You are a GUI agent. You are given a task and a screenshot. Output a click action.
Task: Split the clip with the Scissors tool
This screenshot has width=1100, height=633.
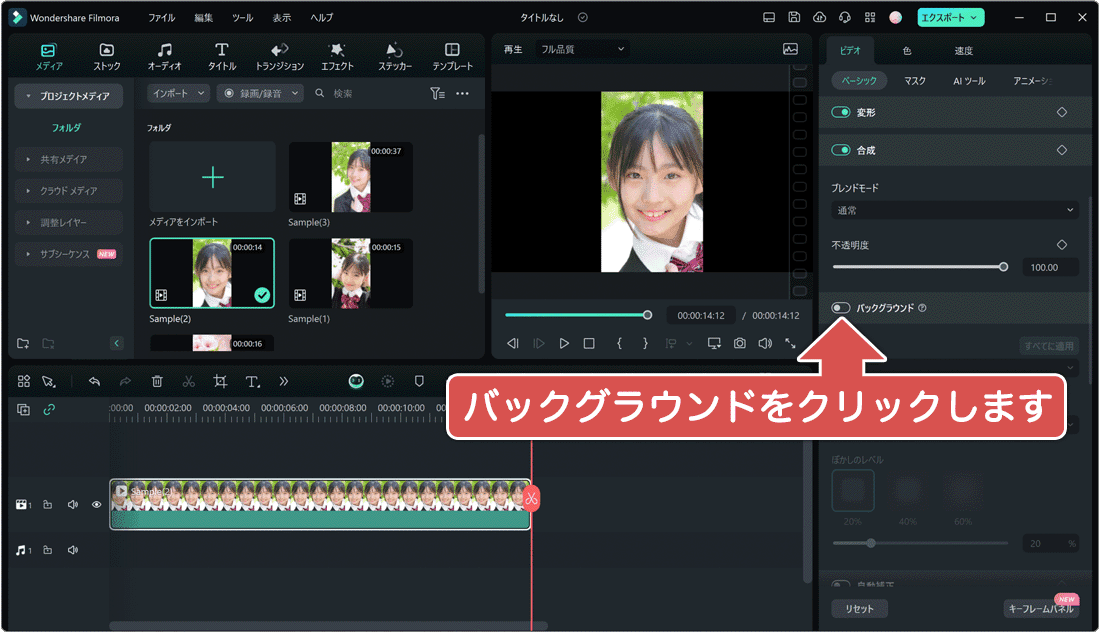(x=188, y=381)
